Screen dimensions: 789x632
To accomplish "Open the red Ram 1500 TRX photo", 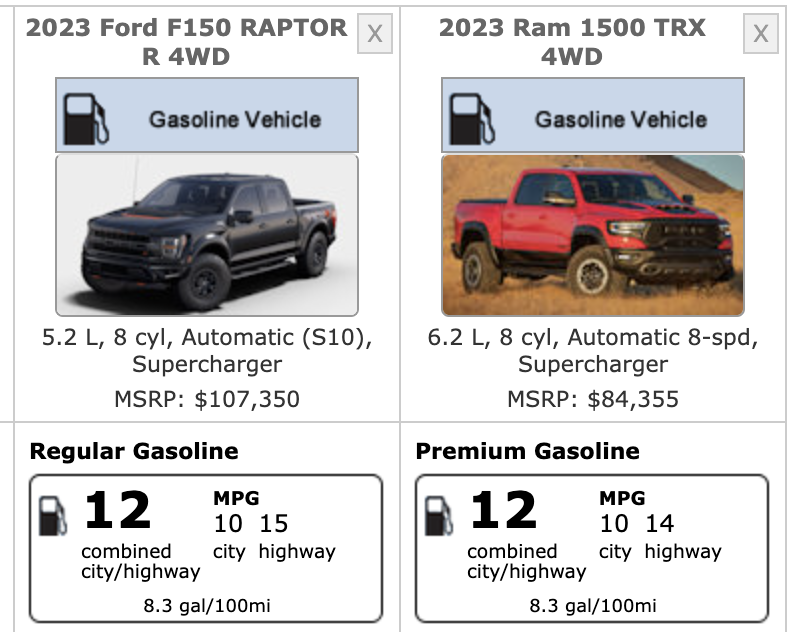I will (593, 235).
